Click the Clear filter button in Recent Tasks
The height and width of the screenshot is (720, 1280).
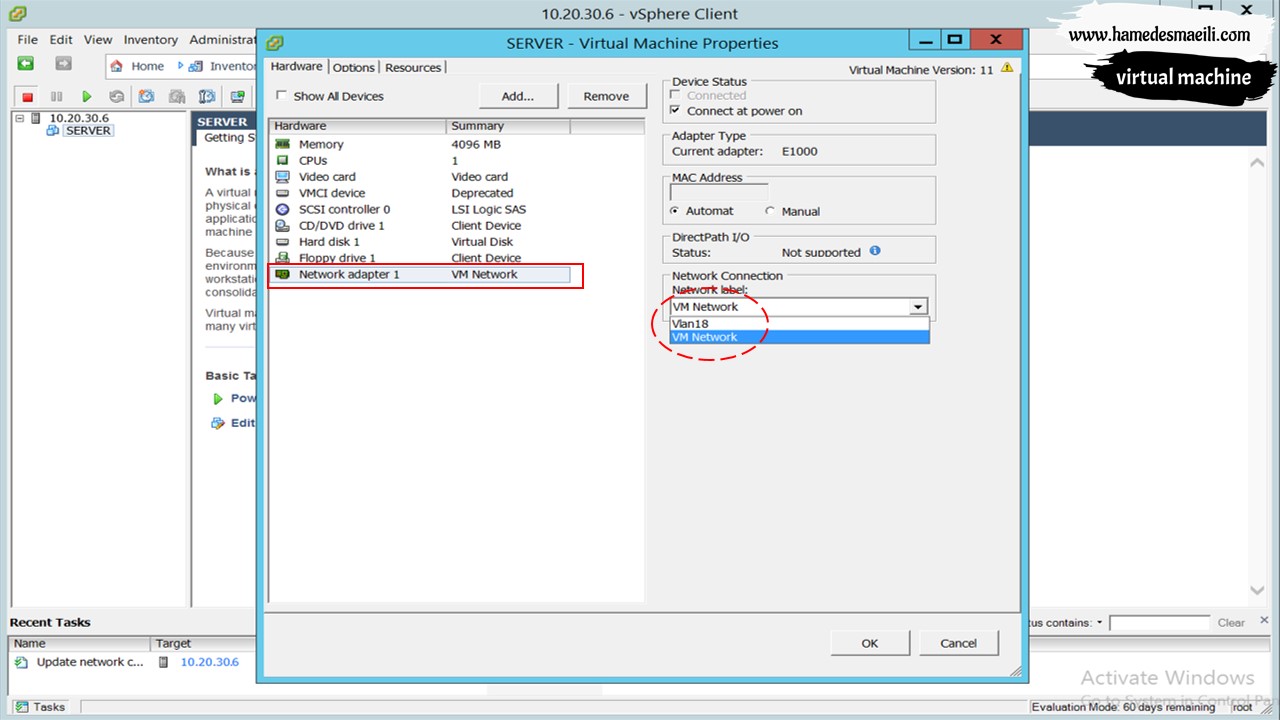pyautogui.click(x=1231, y=623)
